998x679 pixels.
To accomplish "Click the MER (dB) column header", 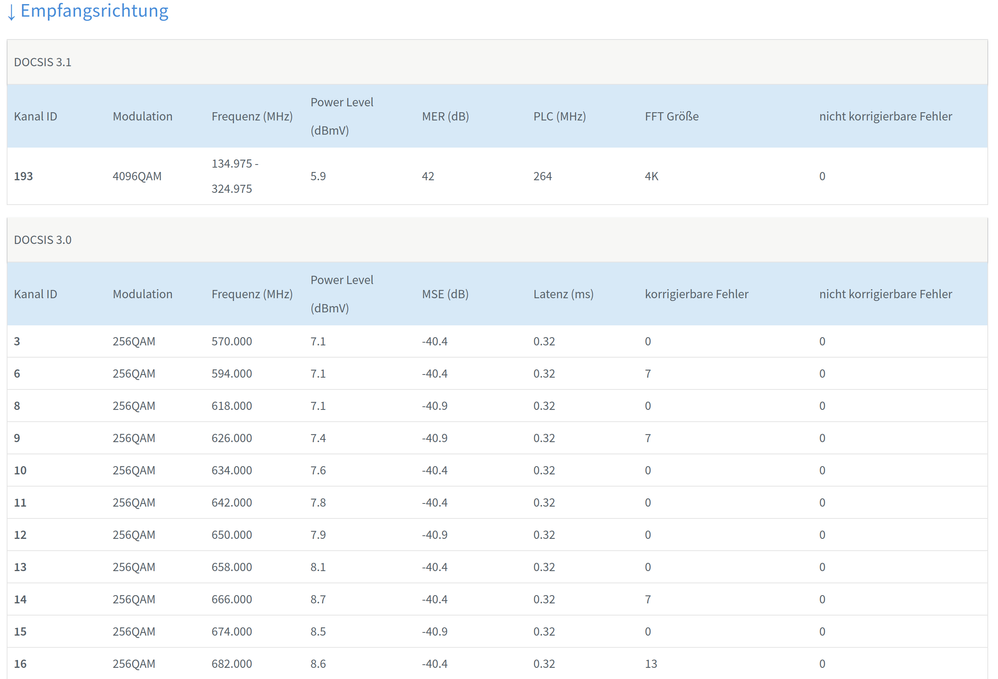I will coord(445,117).
